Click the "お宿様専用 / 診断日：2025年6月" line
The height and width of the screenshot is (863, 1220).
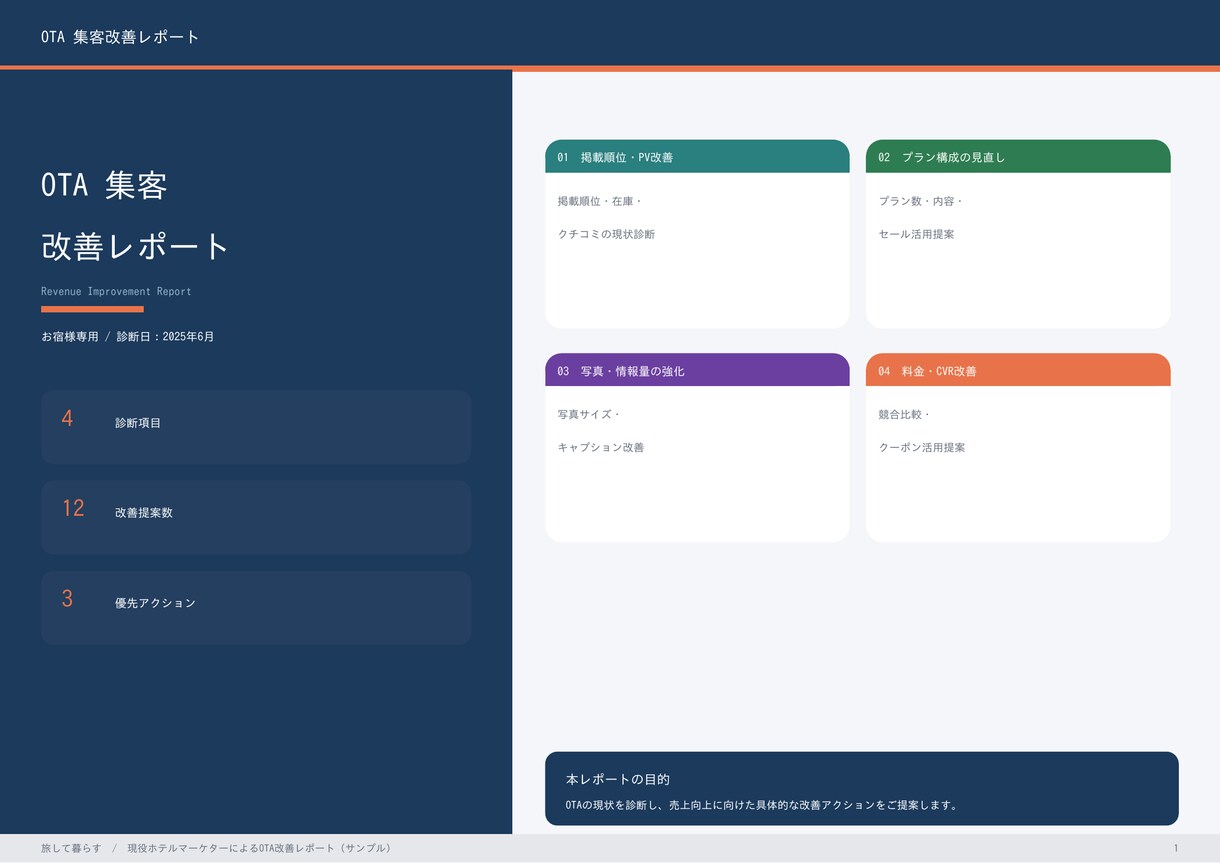click(x=128, y=337)
